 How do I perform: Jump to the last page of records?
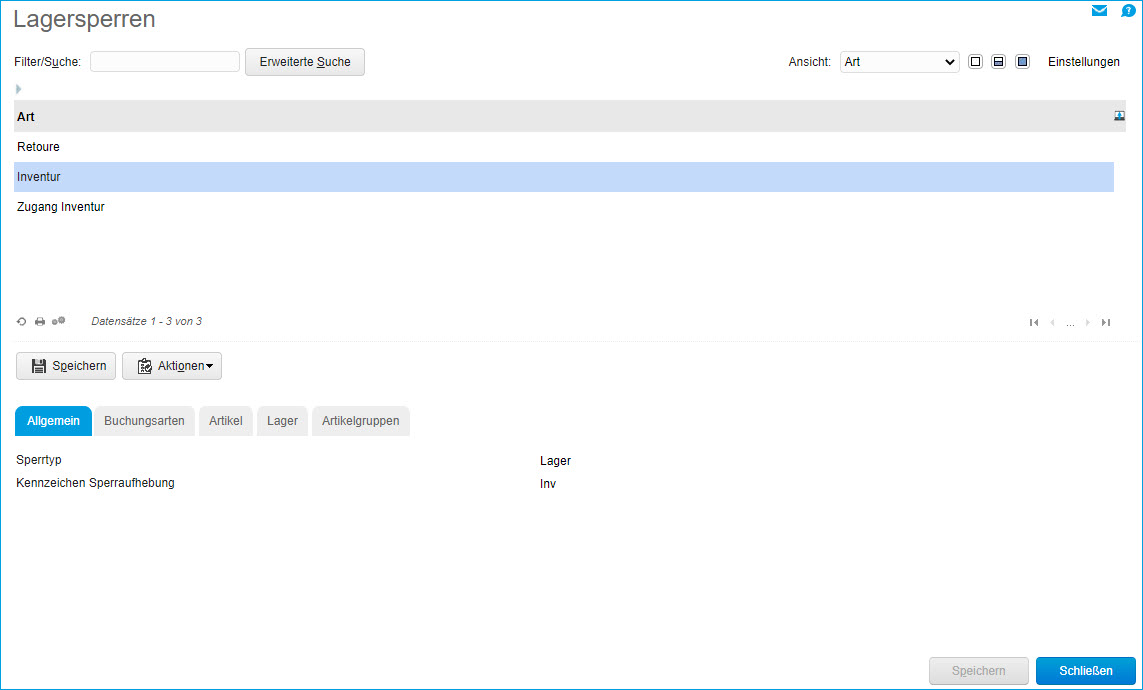click(1106, 322)
